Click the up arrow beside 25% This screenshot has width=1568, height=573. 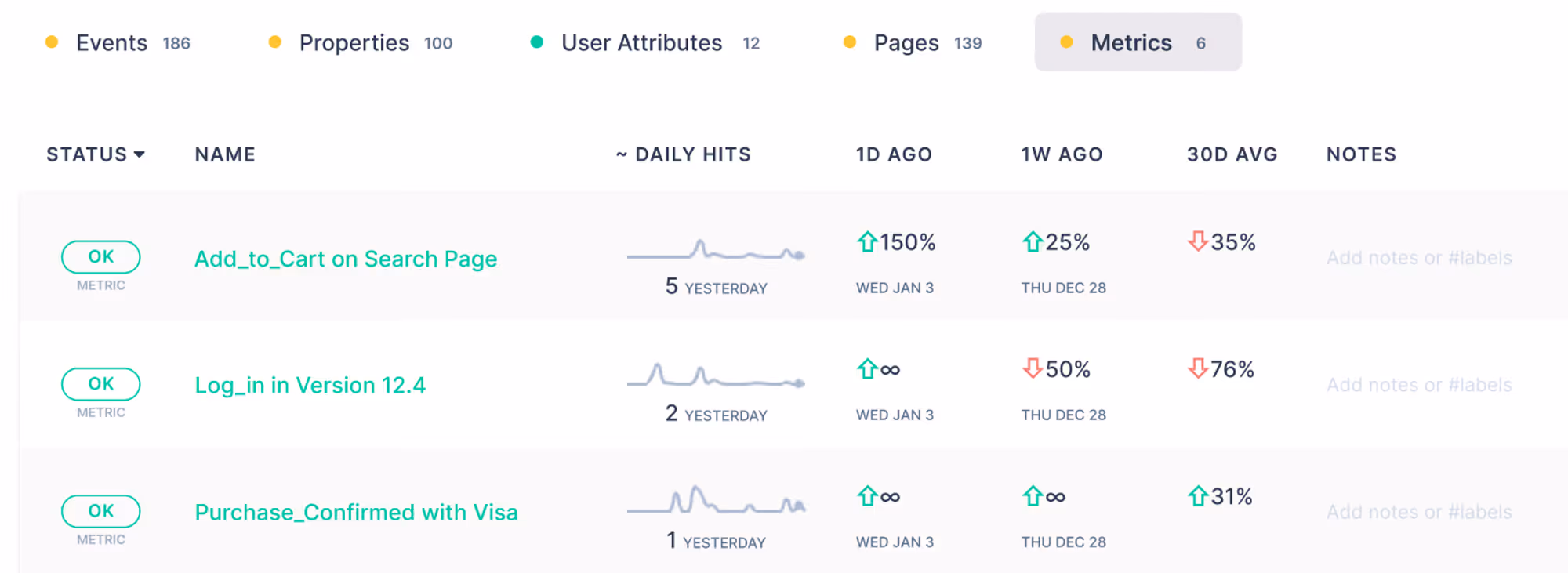pos(1033,241)
